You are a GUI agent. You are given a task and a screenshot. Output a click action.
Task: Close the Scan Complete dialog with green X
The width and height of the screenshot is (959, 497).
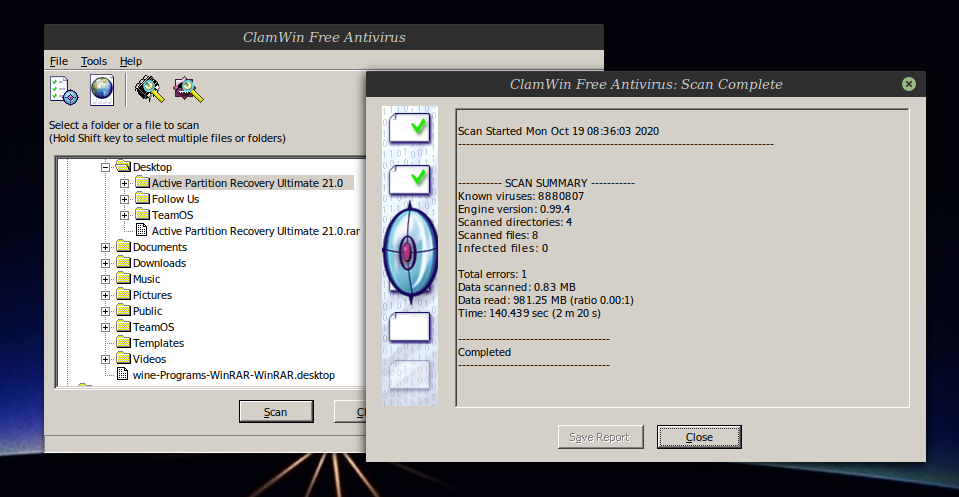pos(909,84)
